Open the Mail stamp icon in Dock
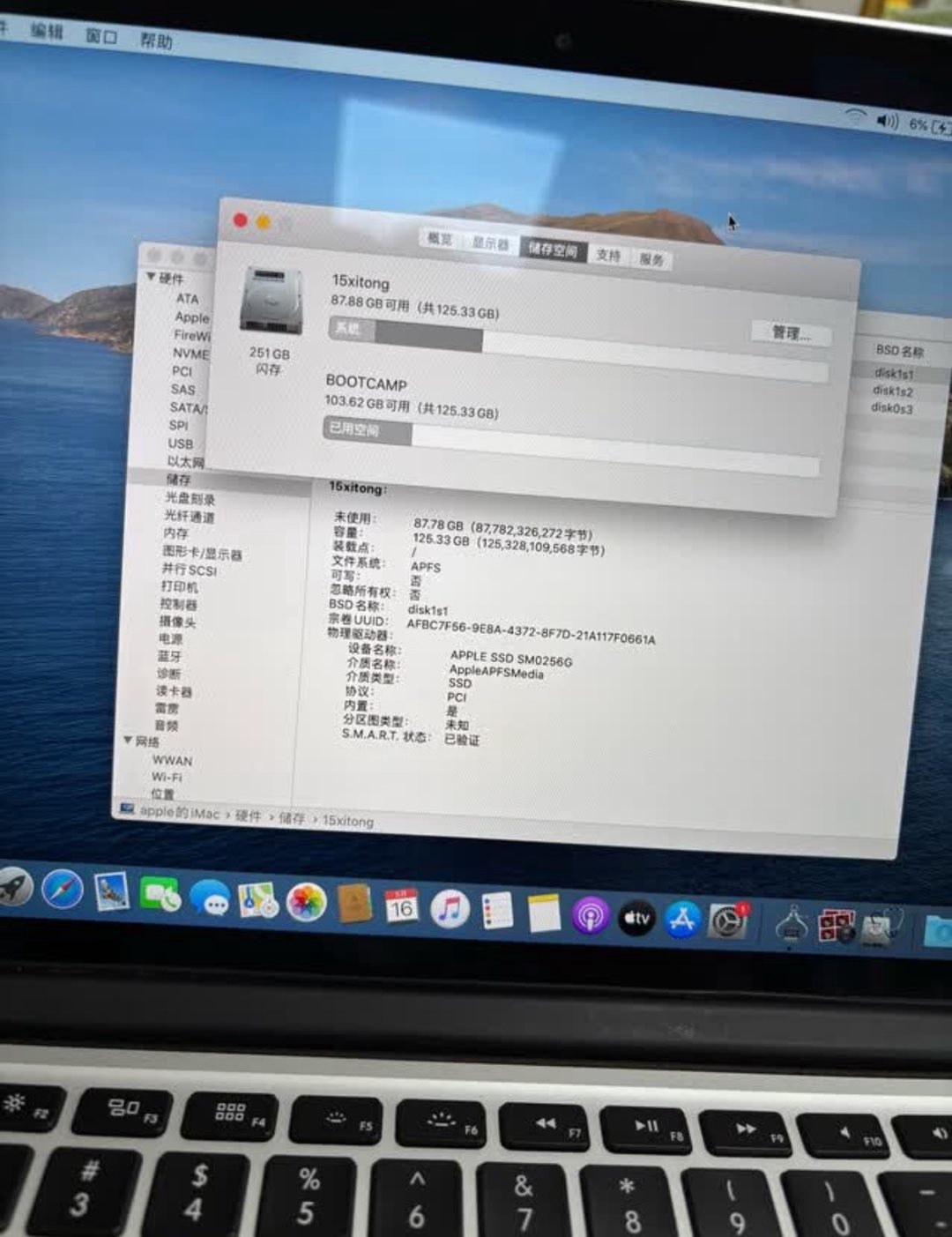Viewport: 952px width, 1237px height. coord(112,892)
